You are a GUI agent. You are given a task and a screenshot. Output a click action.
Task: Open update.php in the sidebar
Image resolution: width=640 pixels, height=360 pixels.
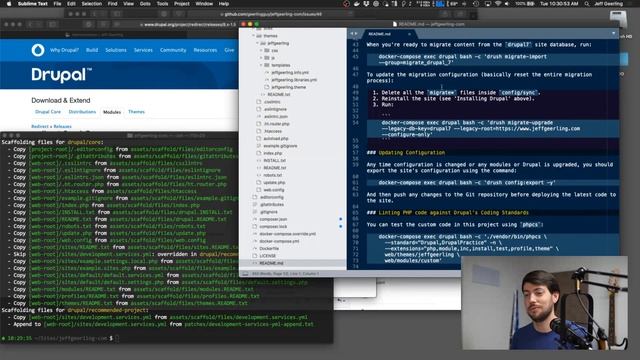tap(274, 183)
